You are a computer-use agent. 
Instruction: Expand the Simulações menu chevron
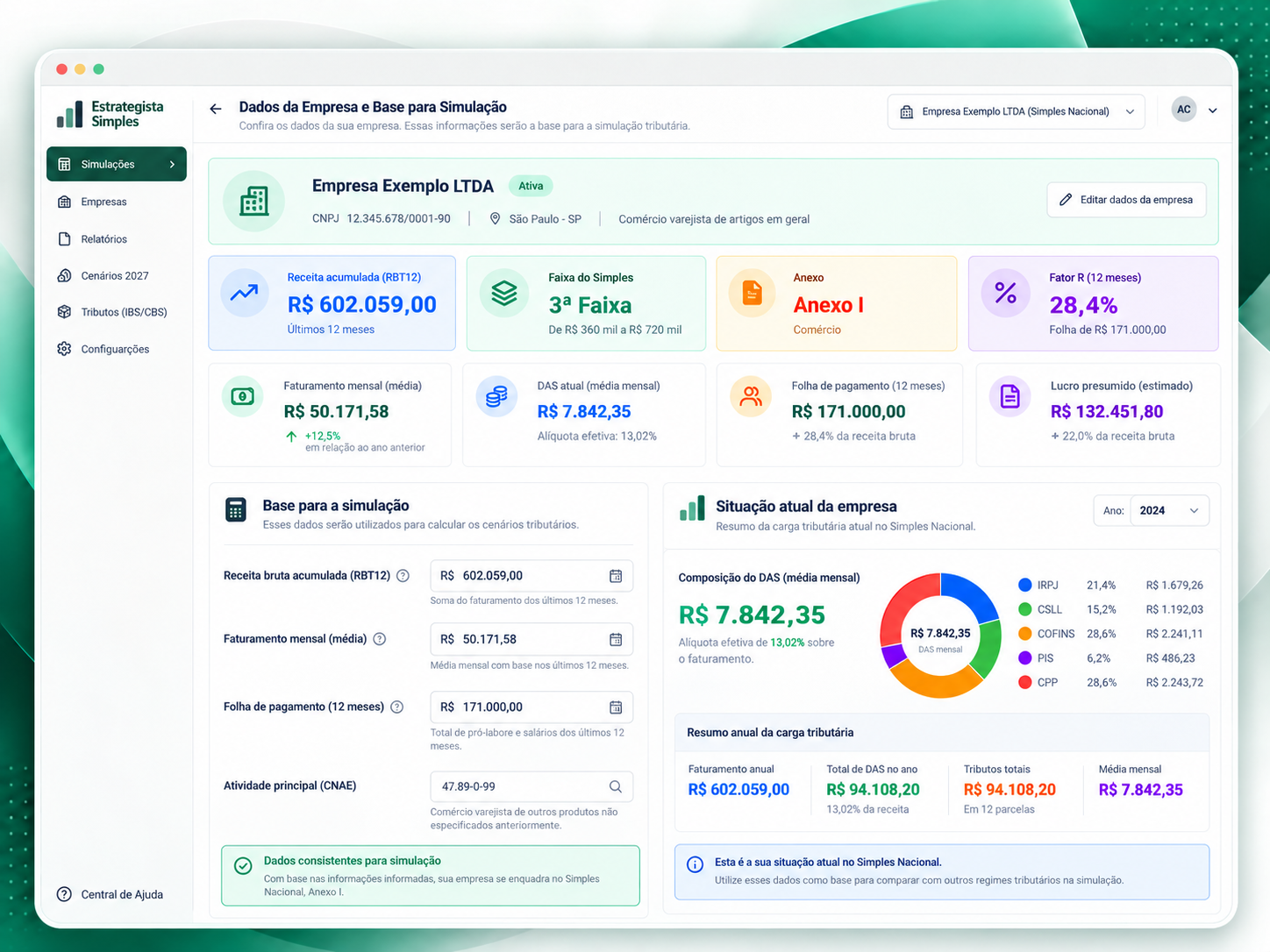[172, 165]
